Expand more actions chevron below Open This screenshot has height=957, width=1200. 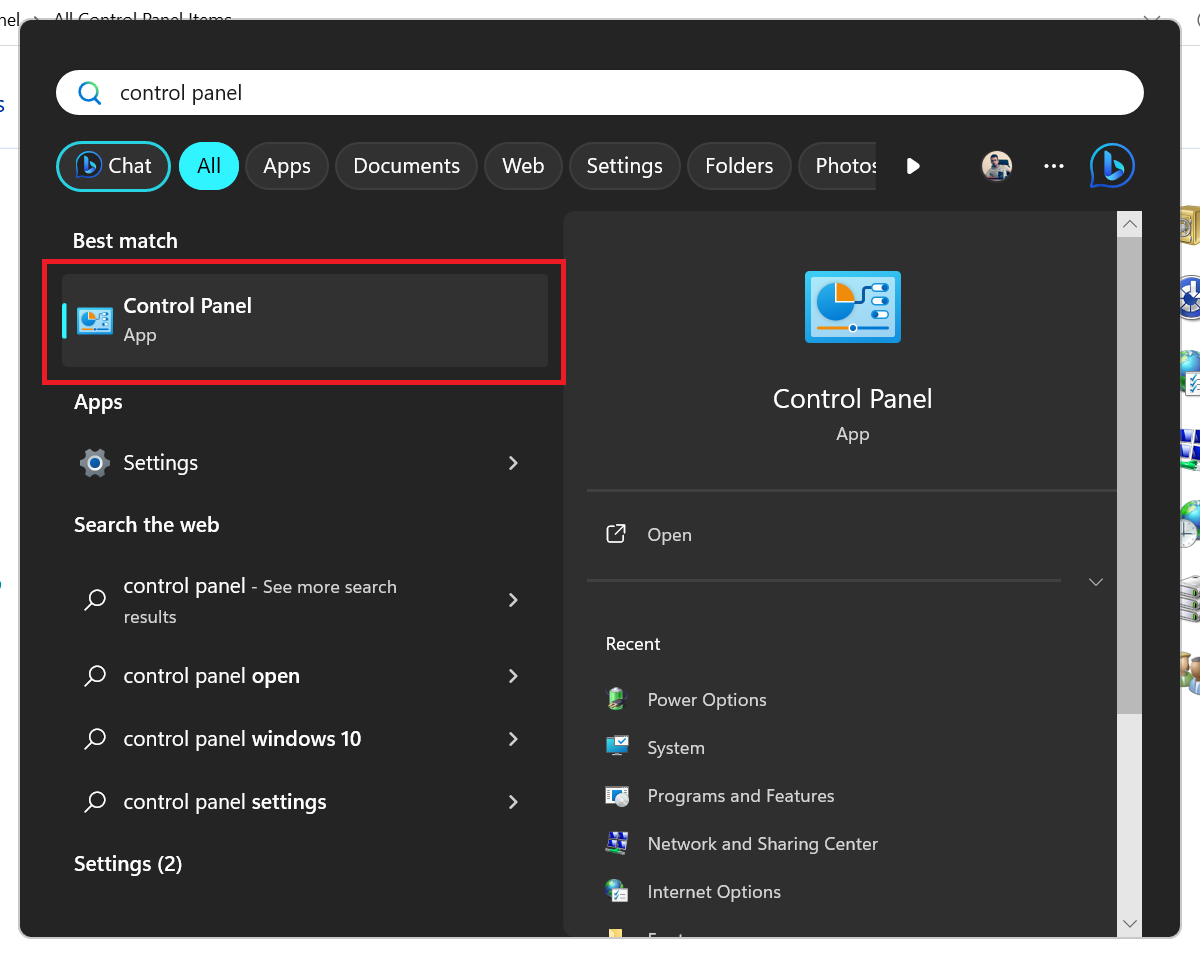pyautogui.click(x=1096, y=582)
